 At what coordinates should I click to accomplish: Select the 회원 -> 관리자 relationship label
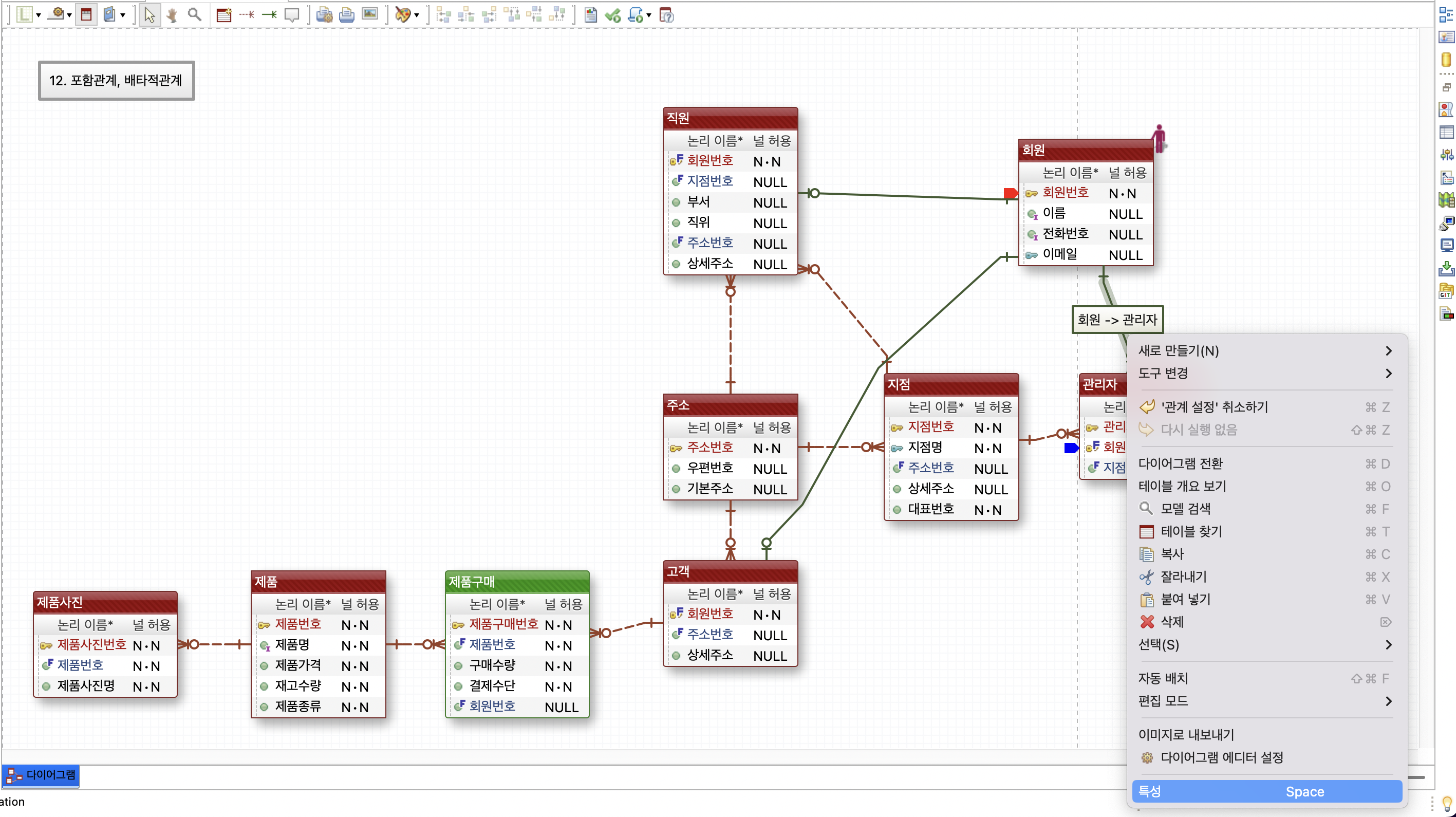click(x=1117, y=320)
